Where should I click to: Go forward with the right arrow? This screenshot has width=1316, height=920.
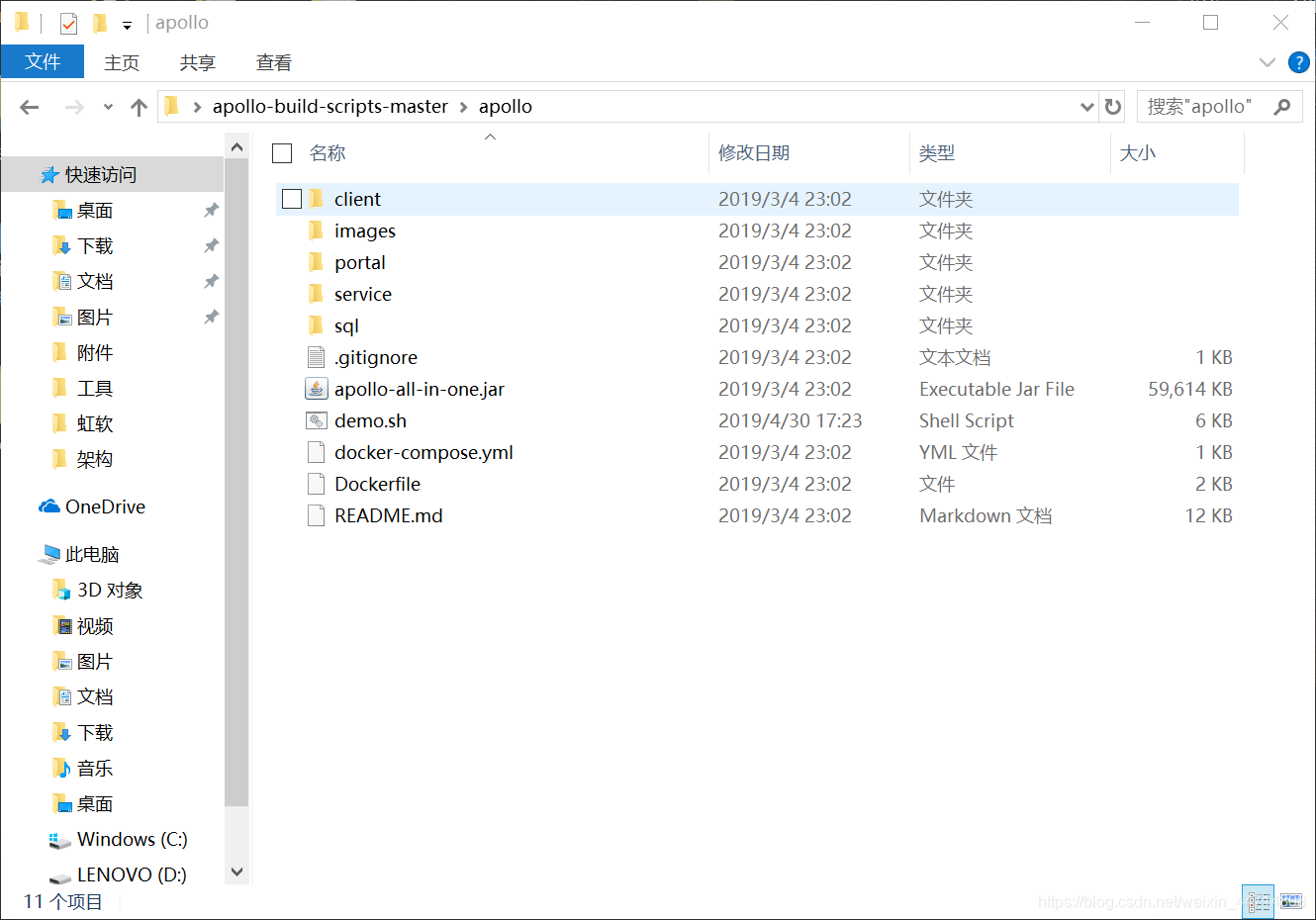pyautogui.click(x=74, y=107)
